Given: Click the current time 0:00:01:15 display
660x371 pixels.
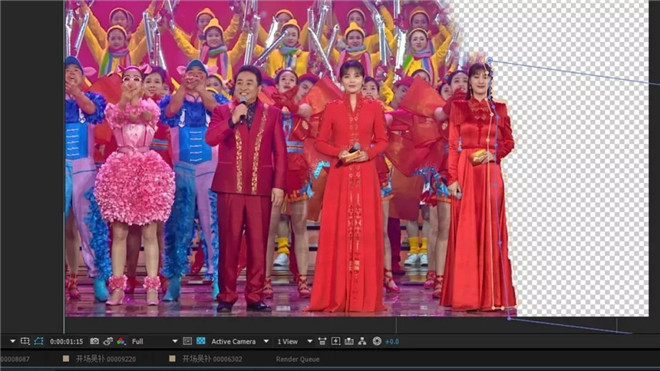Looking at the screenshot, I should point(66,342).
